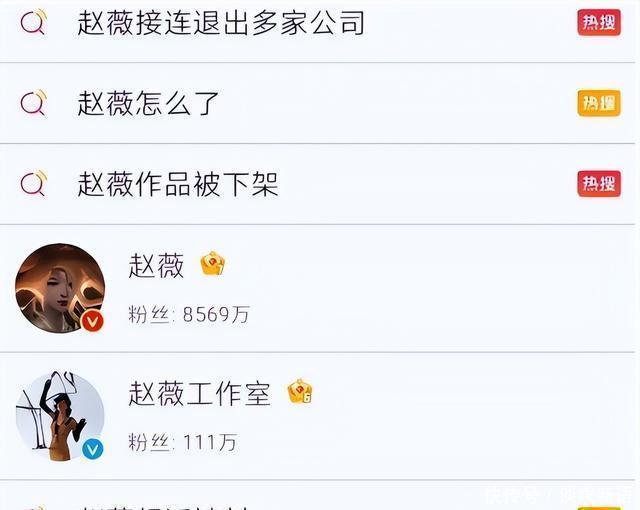This screenshot has width=640, height=510.
Task: Click follower count 粉丝: 111万
Action: pos(182,442)
